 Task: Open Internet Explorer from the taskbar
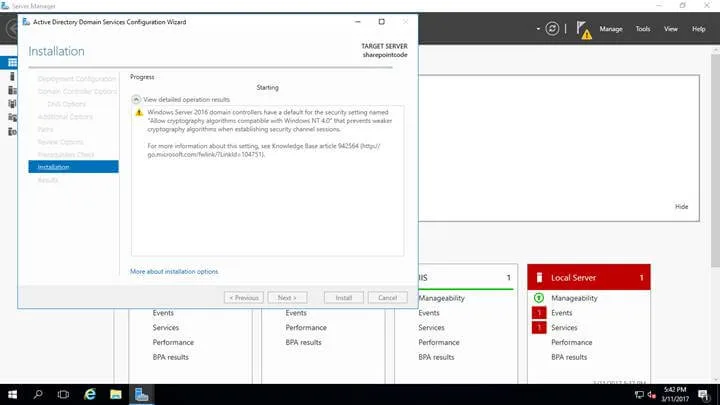pyautogui.click(x=90, y=394)
